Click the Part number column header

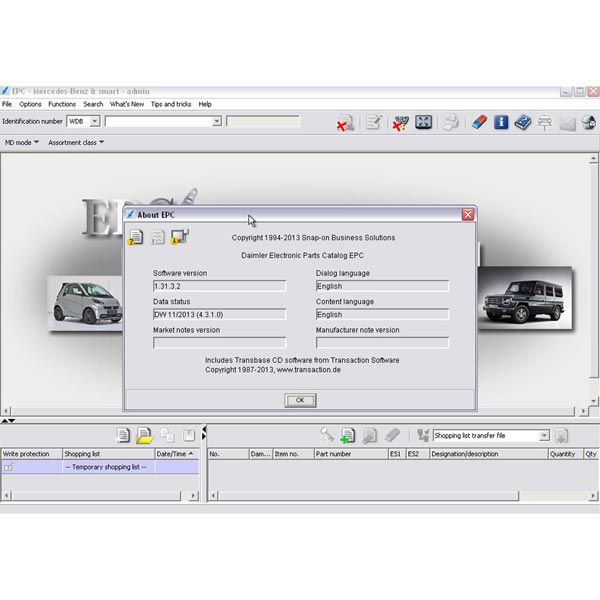[x=351, y=454]
